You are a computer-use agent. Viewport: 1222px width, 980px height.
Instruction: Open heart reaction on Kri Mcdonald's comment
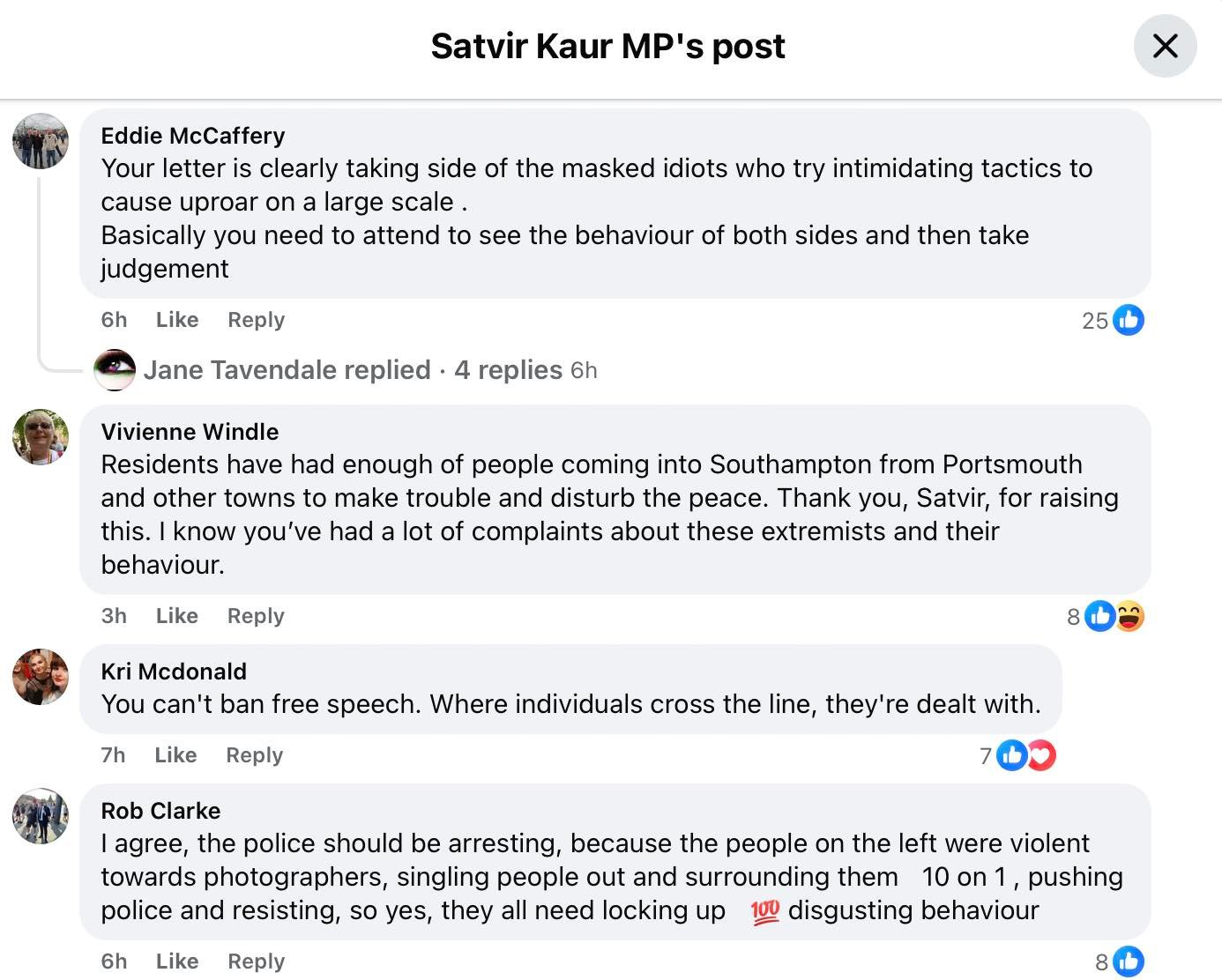(x=1042, y=755)
